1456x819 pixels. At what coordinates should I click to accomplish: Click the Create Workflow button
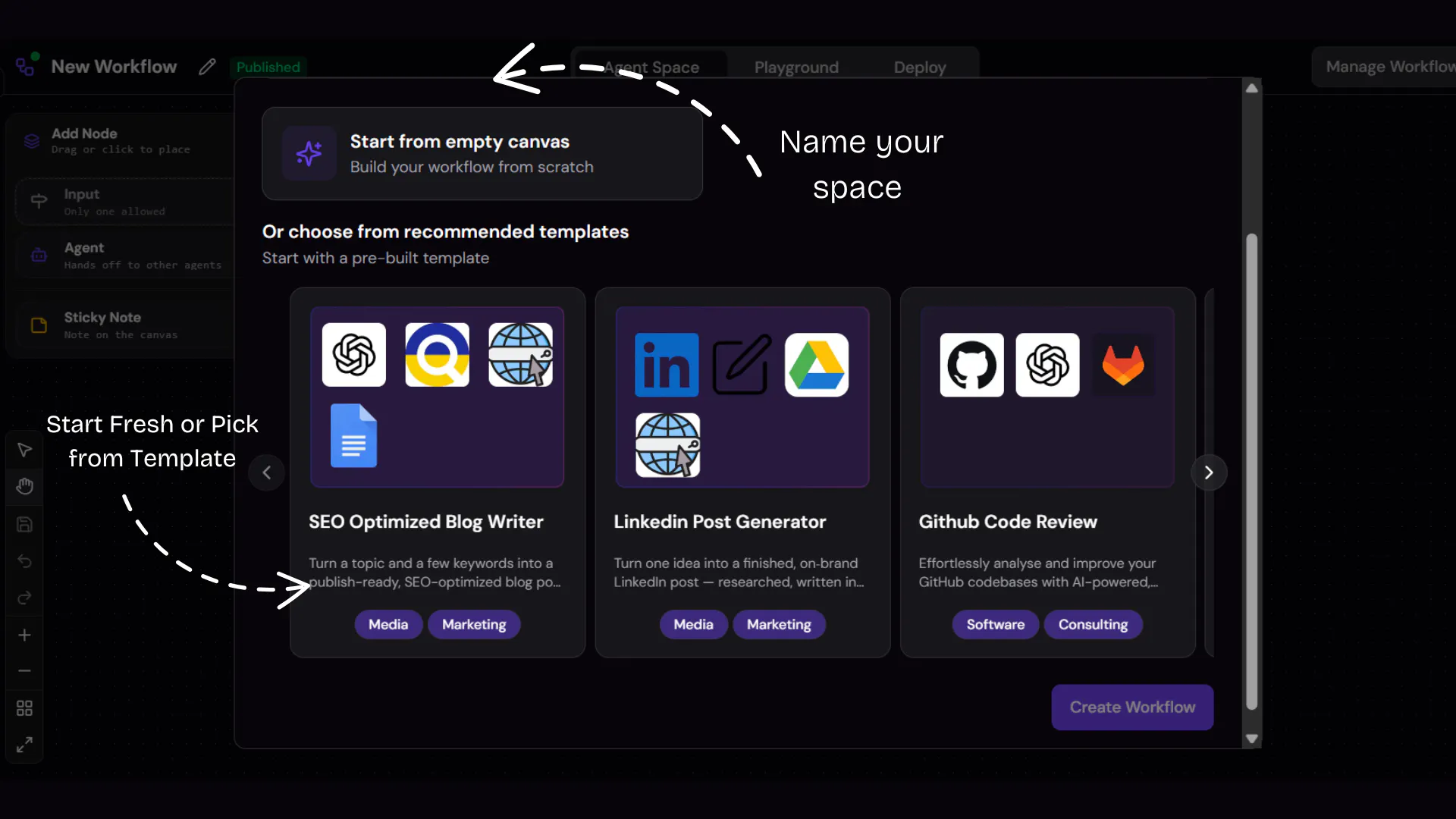[x=1132, y=708]
